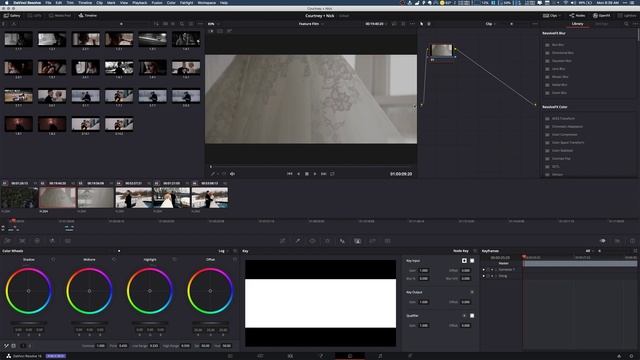Image resolution: width=640 pixels, height=360 pixels.
Task: Switch to the Deliver page
Action: tap(410, 356)
